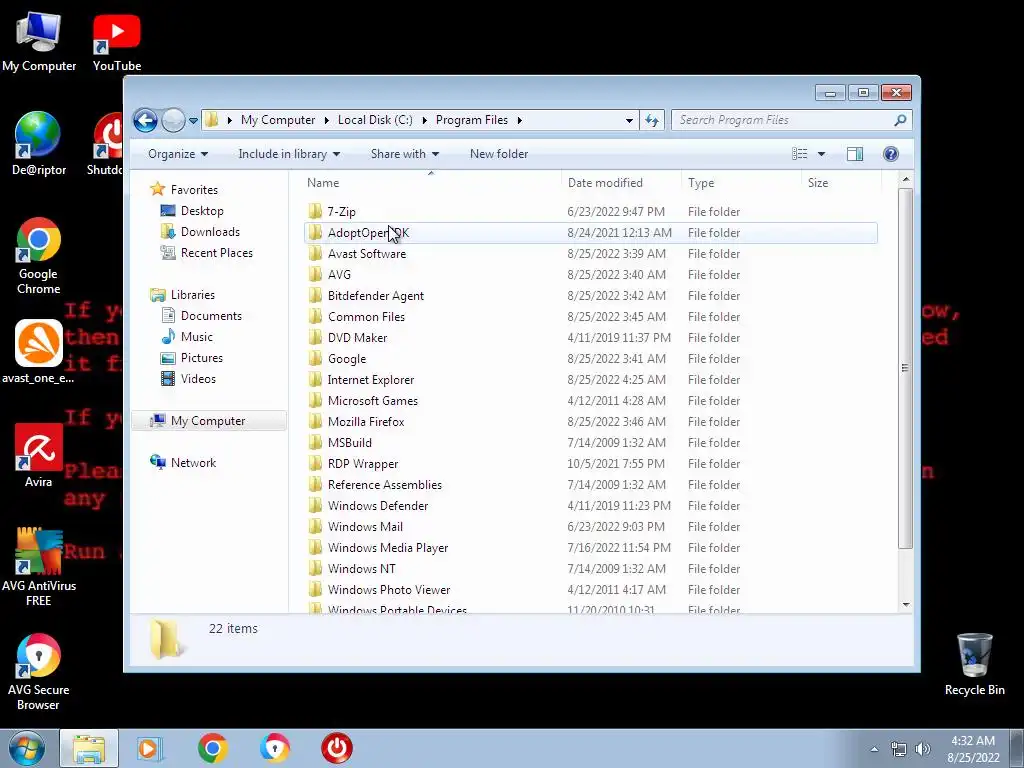Refresh the Program Files folder view

click(x=652, y=120)
